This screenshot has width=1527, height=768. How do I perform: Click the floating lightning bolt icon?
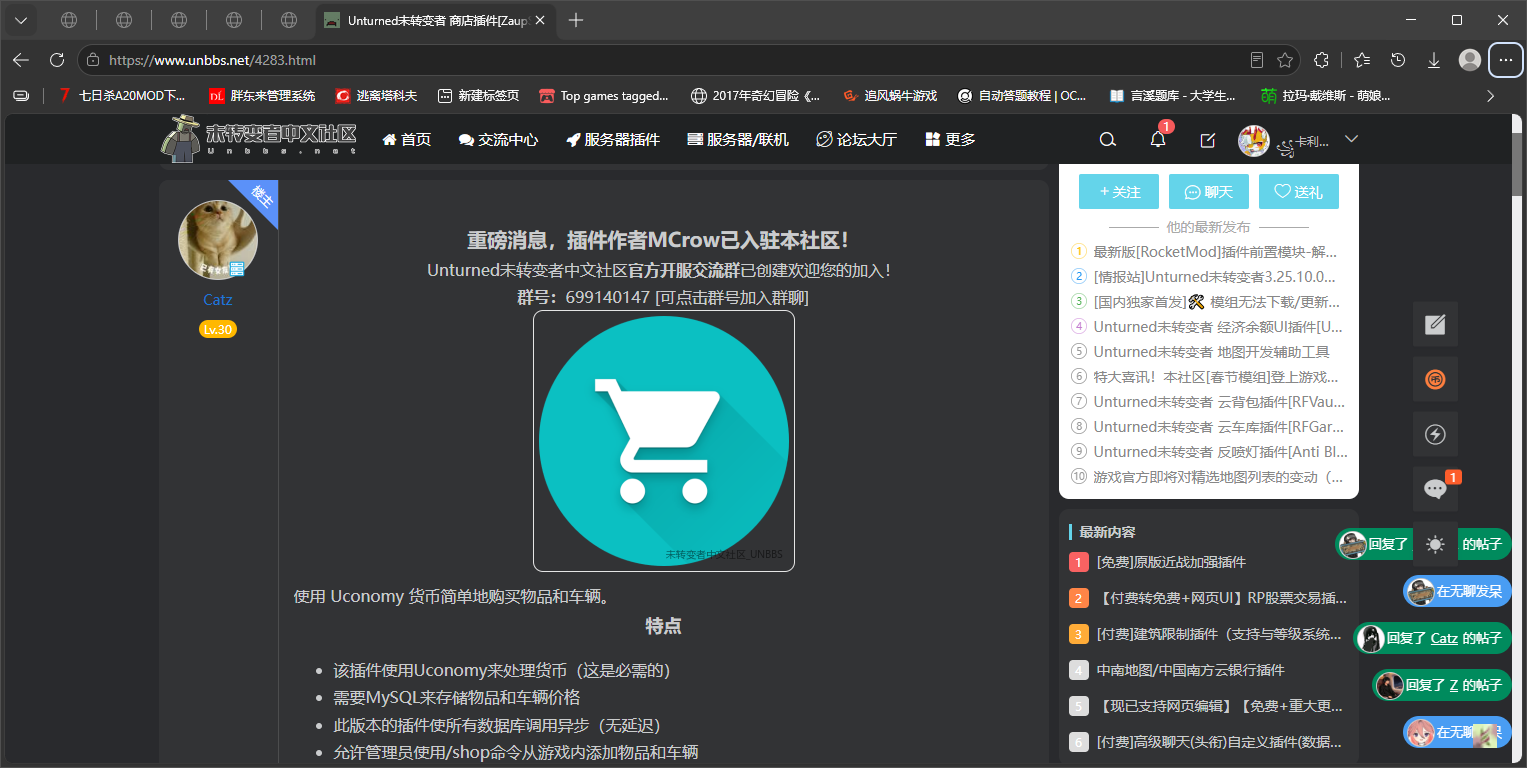(1435, 434)
